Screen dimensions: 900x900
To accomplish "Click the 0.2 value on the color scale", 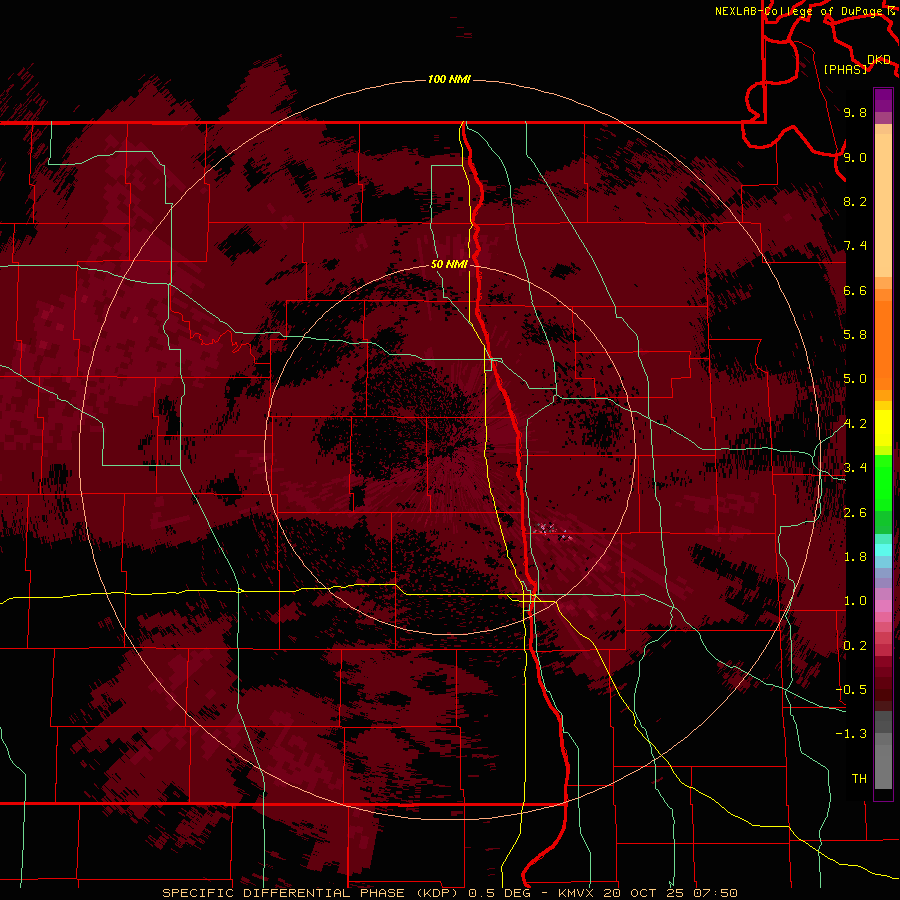I will point(855,646).
